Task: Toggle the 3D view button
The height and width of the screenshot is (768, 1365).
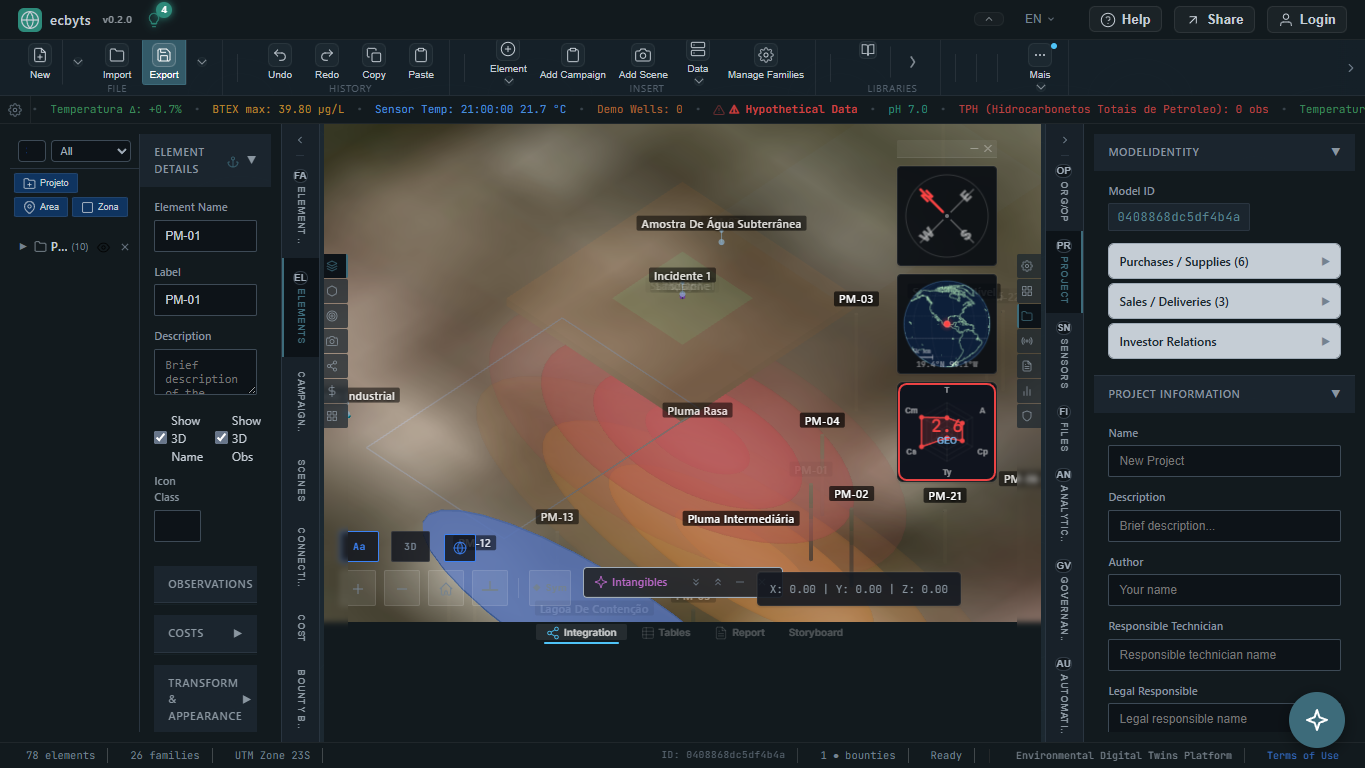Action: click(x=410, y=547)
